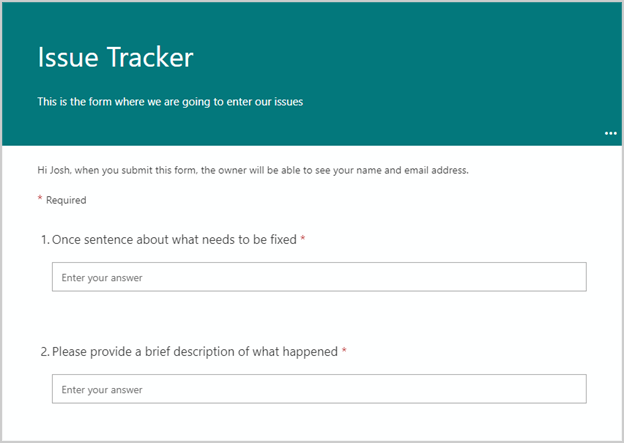Click the number "1." beside the first question

[45, 240]
